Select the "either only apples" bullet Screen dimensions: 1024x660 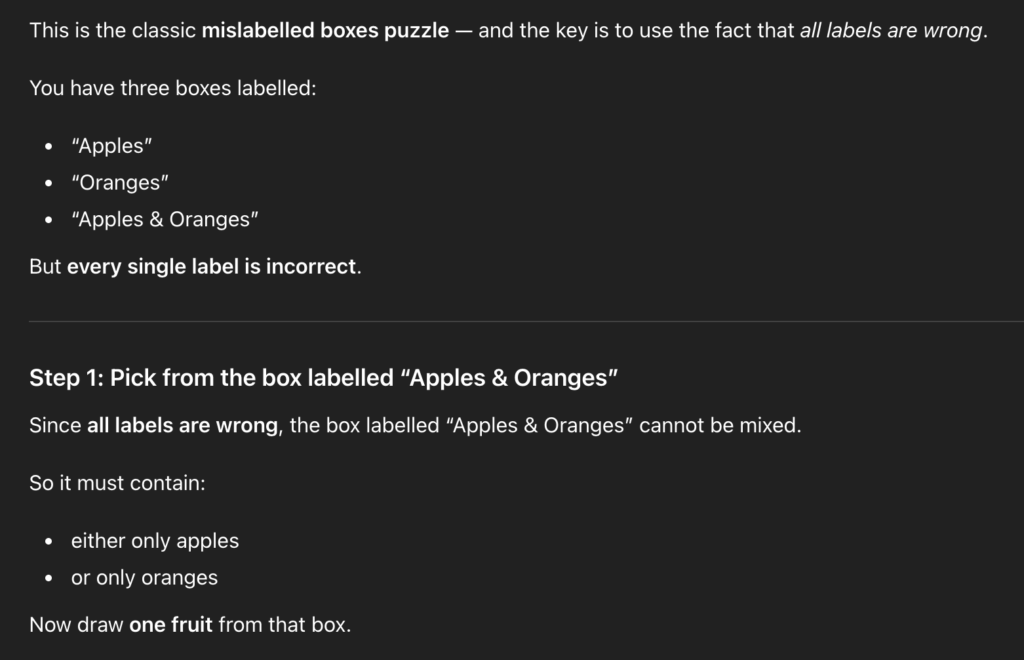(x=155, y=541)
